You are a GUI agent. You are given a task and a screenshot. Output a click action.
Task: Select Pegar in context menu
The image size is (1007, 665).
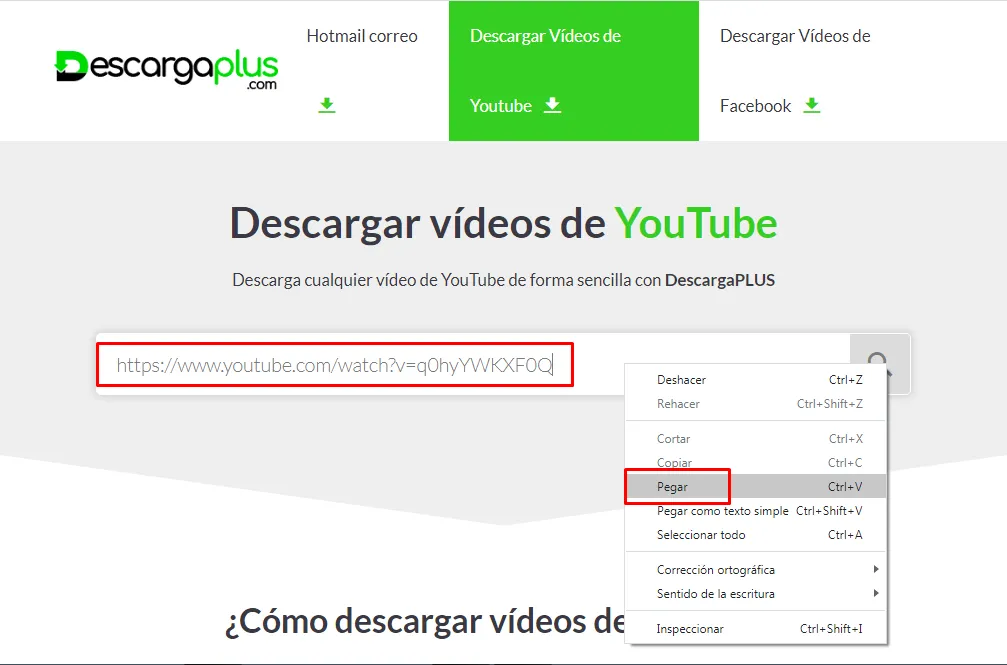coord(756,486)
